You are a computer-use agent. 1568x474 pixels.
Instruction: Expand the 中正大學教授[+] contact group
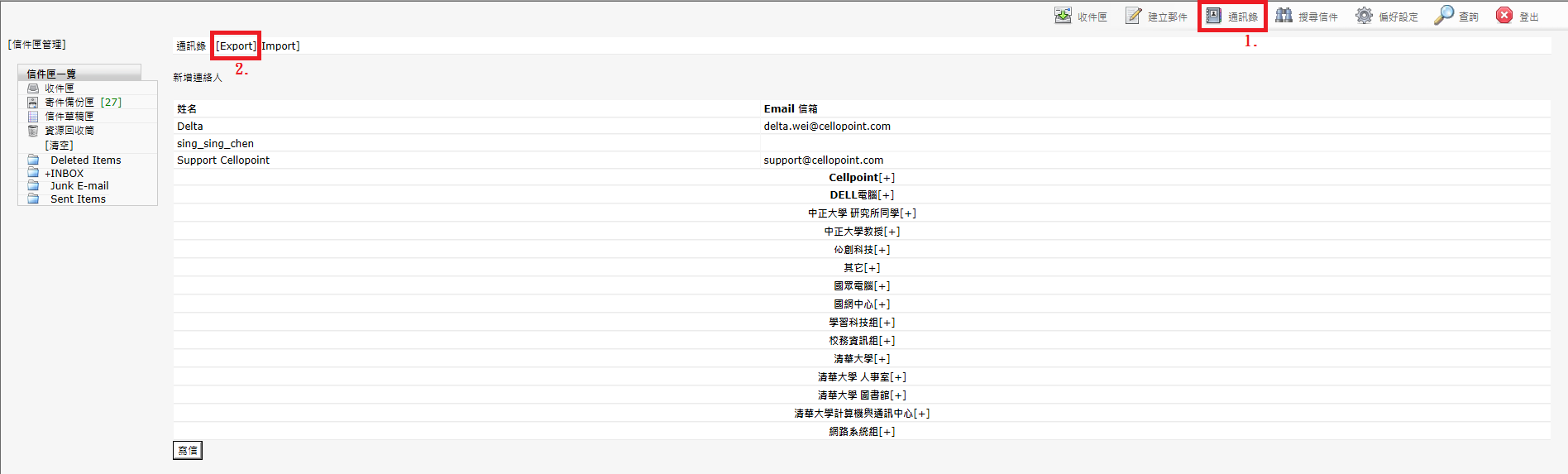861,232
